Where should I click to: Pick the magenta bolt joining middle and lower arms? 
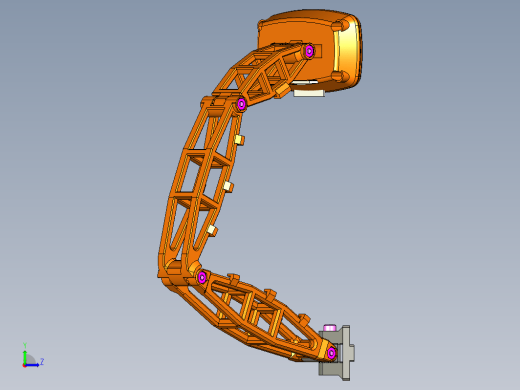202,277
